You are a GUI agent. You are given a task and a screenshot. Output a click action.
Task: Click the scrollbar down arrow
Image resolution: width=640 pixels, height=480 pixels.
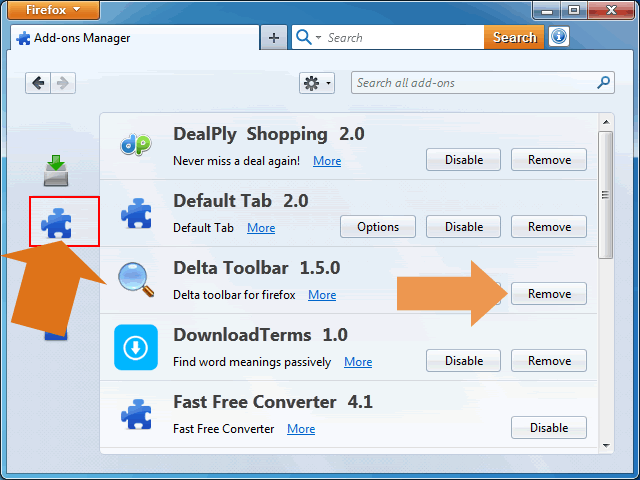[606, 446]
